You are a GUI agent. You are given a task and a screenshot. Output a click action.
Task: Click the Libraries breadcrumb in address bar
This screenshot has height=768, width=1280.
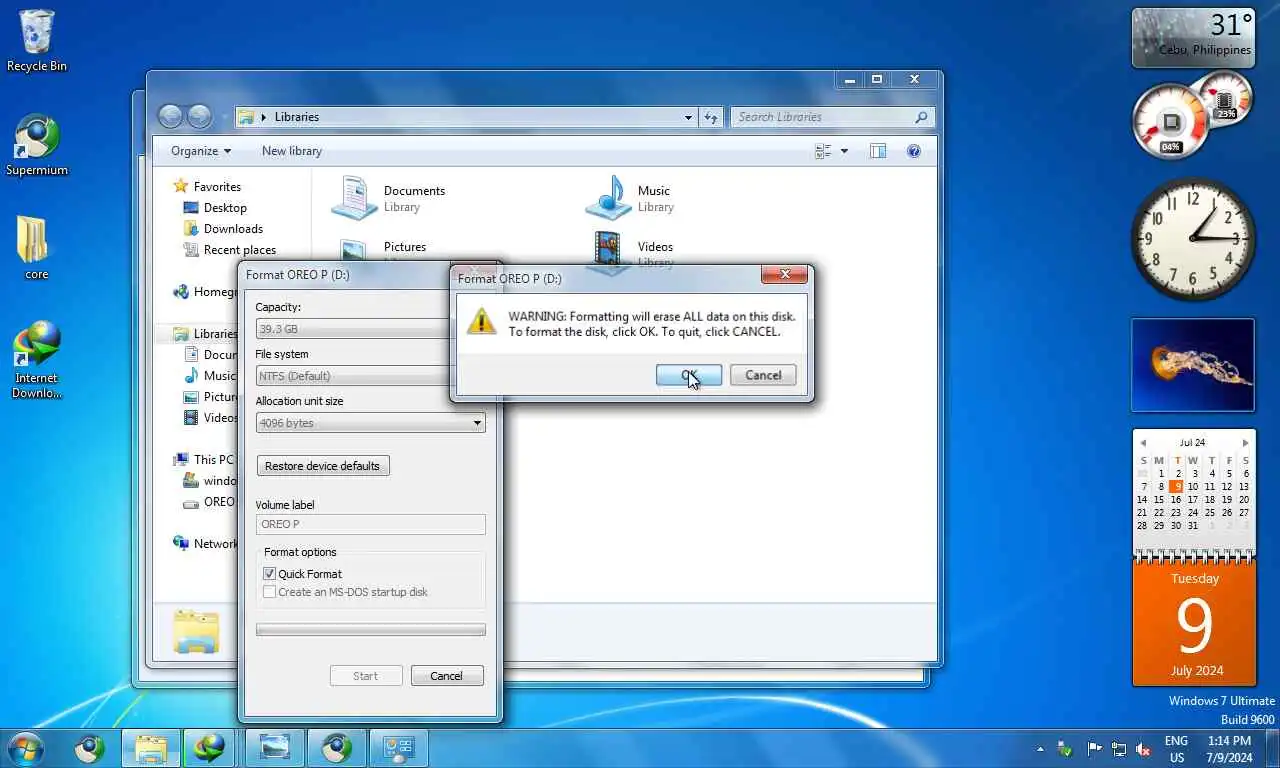click(296, 117)
